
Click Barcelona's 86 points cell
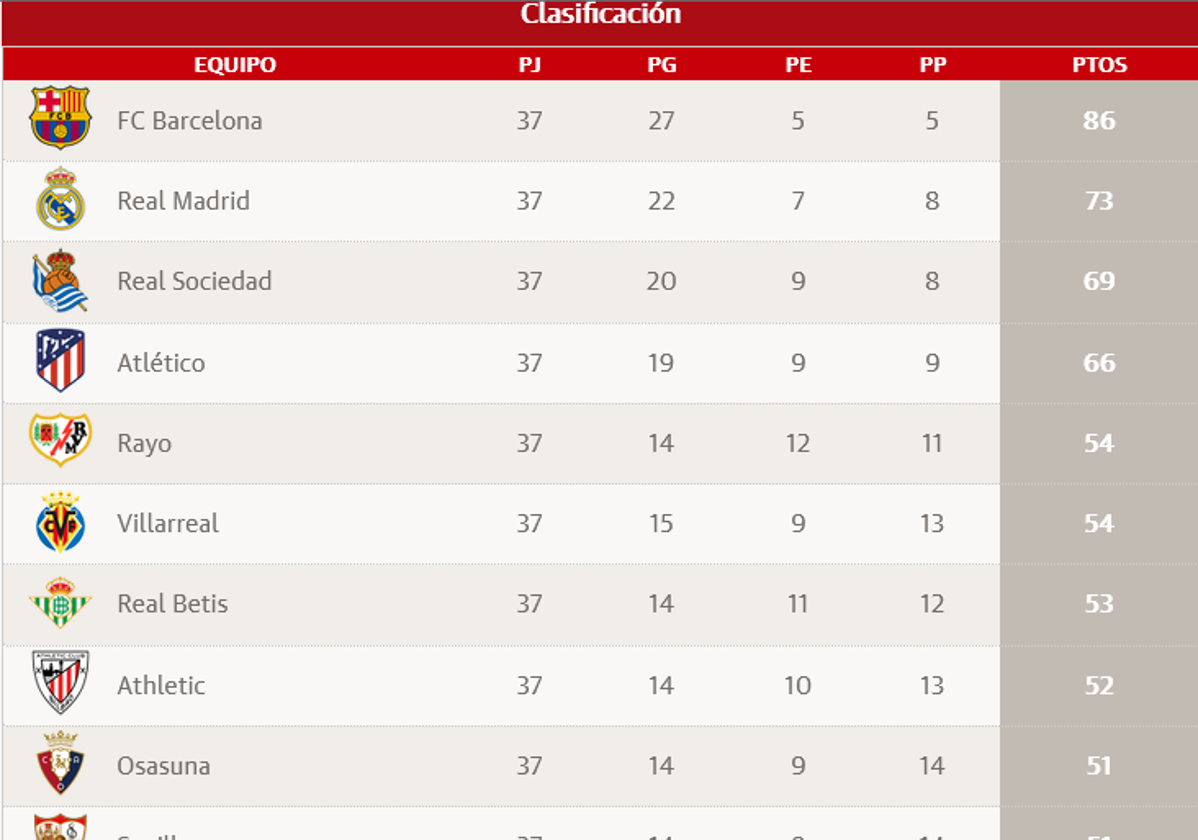pos(1098,121)
